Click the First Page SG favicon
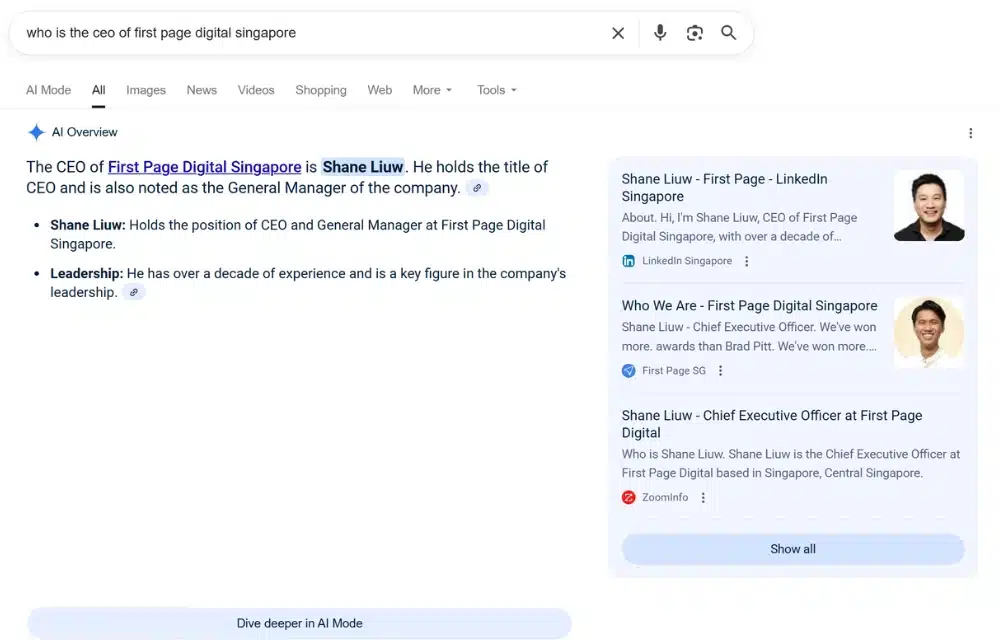This screenshot has height=640, width=1000. coord(628,370)
